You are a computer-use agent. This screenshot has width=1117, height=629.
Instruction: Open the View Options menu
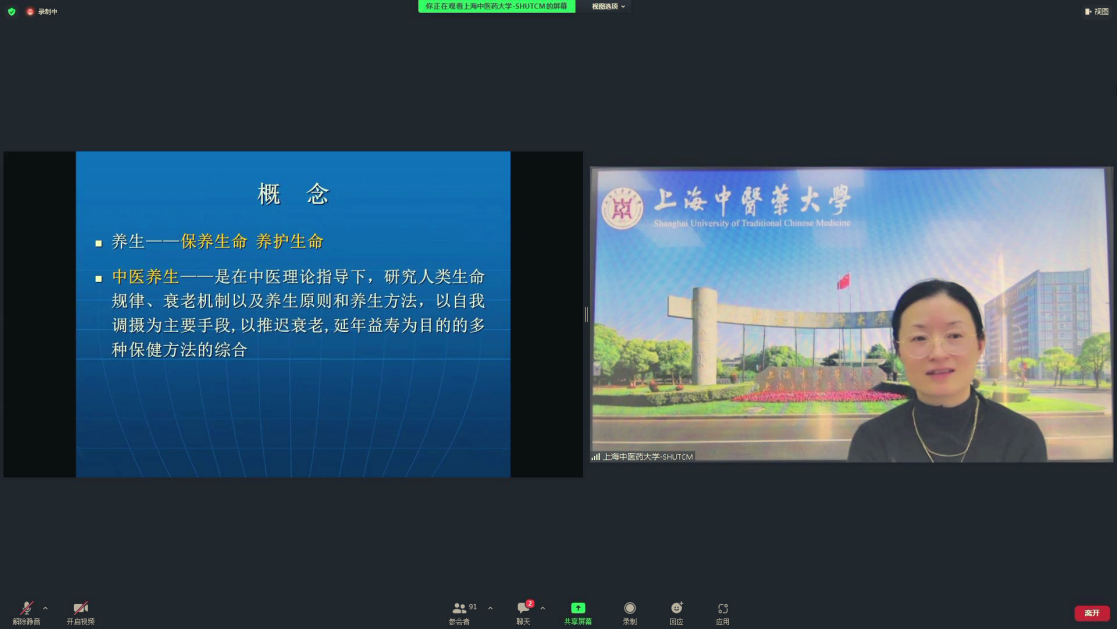pos(608,6)
